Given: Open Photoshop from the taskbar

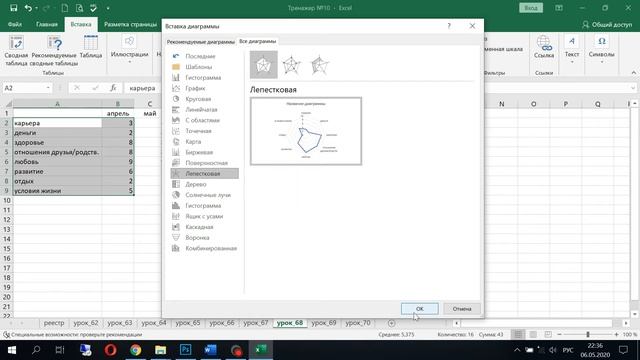Looking at the screenshot, I should (x=185, y=350).
